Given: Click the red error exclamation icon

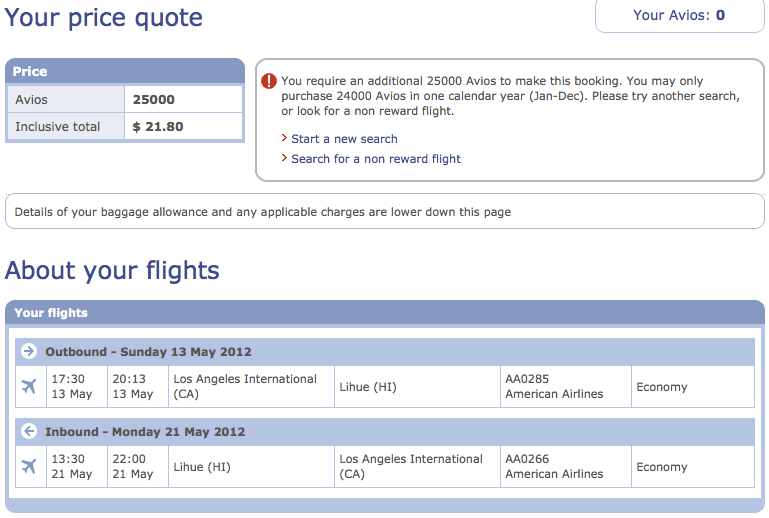Looking at the screenshot, I should click(269, 81).
